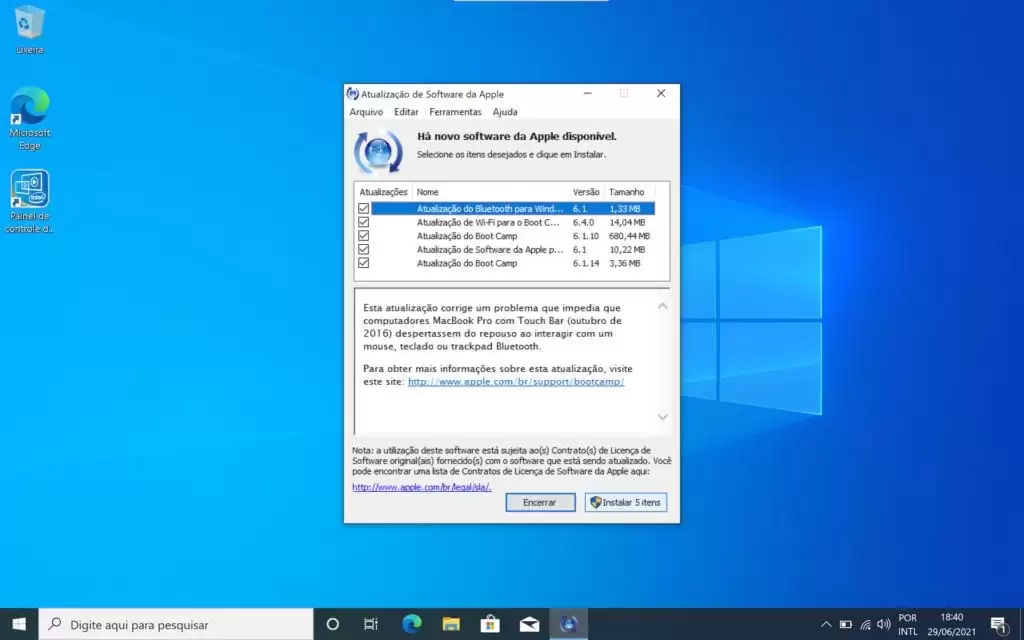The image size is (1024, 640).
Task: Open the Ferramentas menu
Action: (455, 112)
